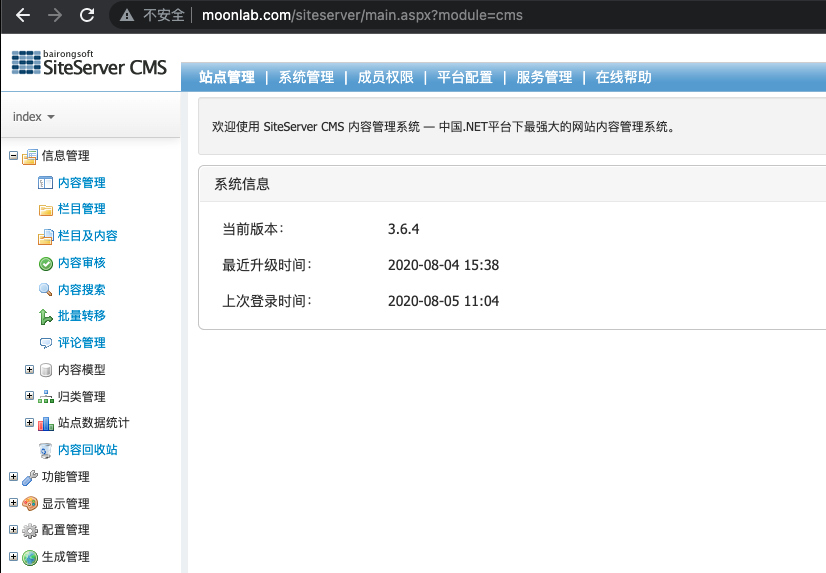
Task: Select the 显示管理 tree label
Action: click(x=65, y=503)
